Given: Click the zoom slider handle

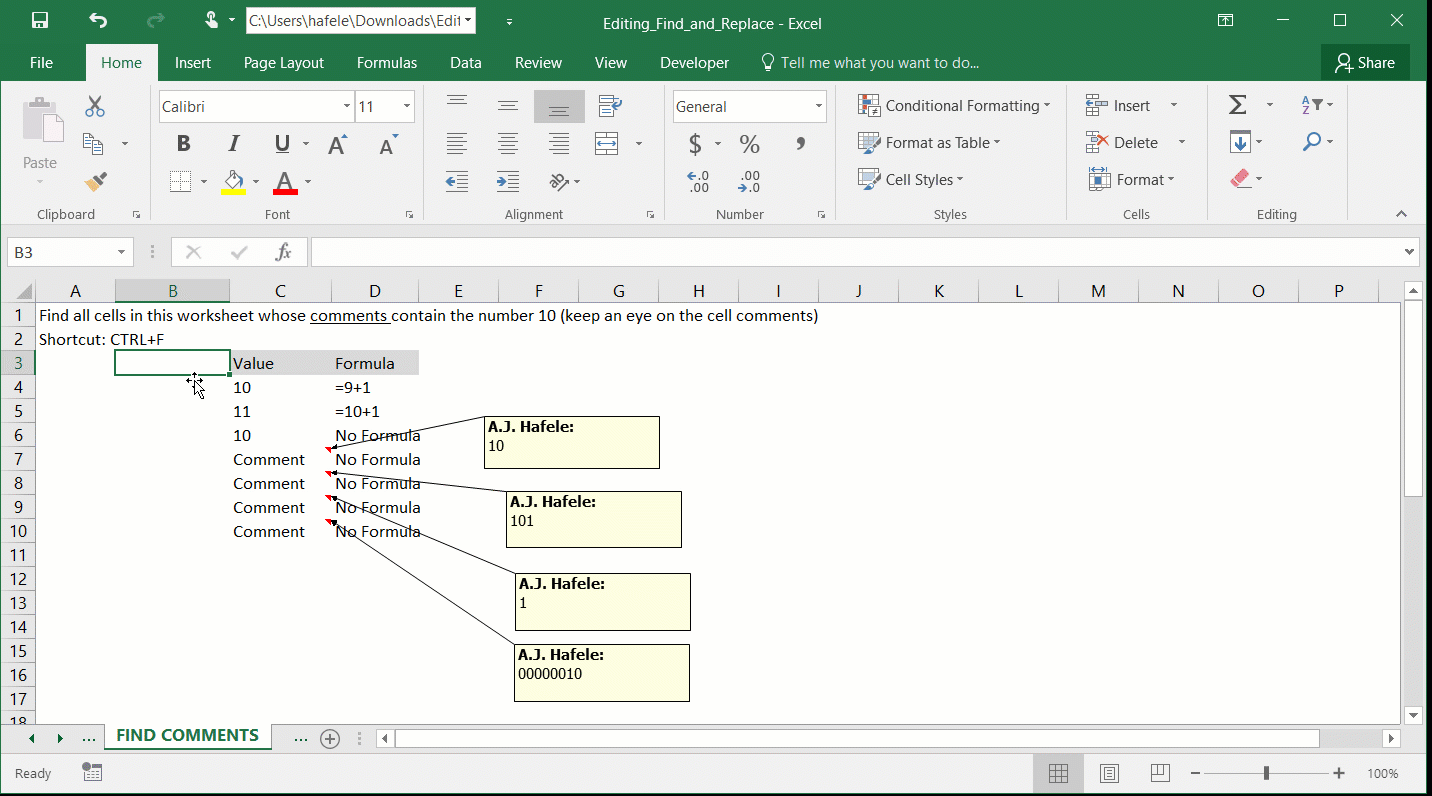Looking at the screenshot, I should pyautogui.click(x=1266, y=773).
